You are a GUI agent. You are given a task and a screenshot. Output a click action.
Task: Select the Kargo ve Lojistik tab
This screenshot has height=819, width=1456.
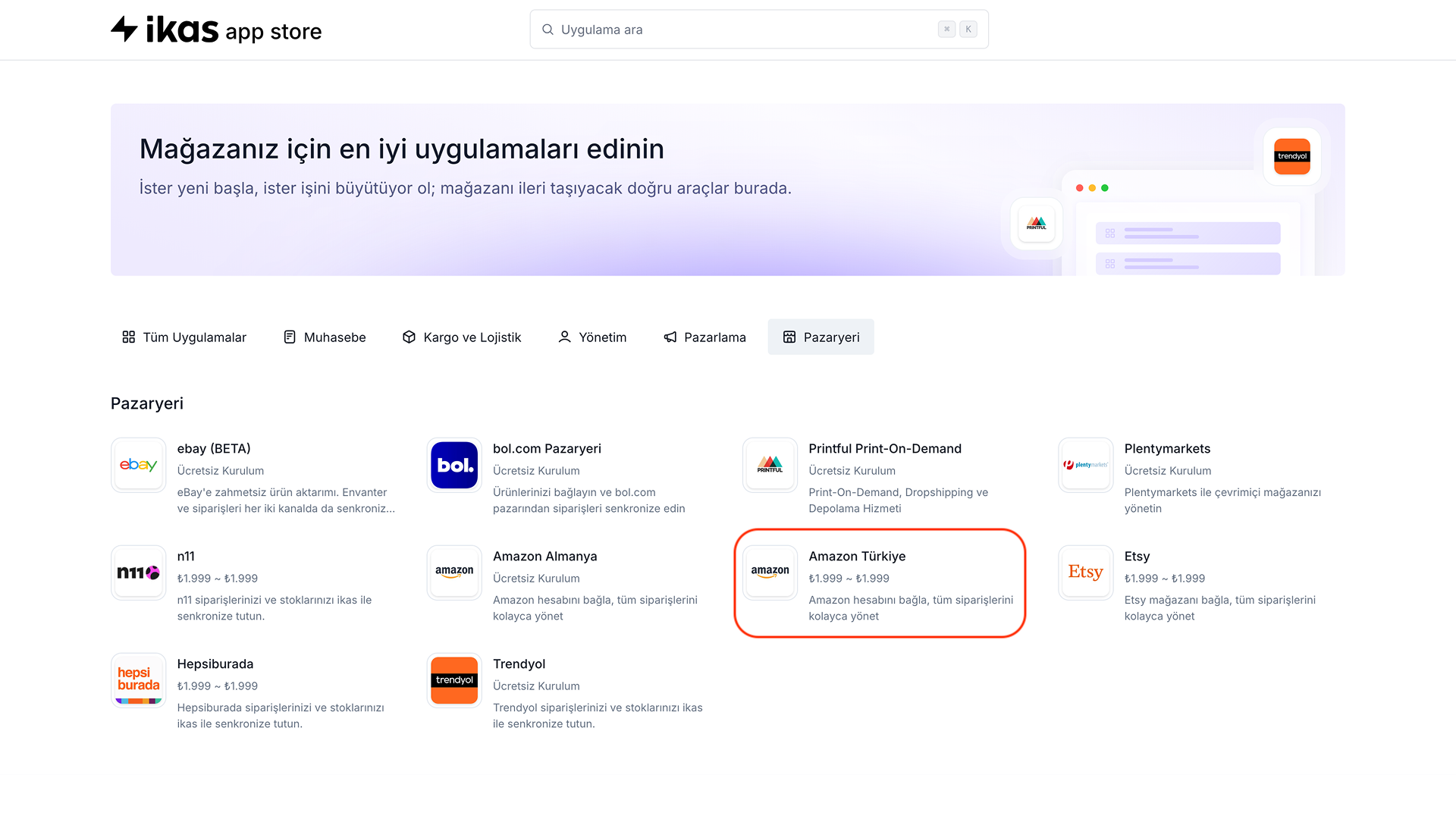point(462,337)
